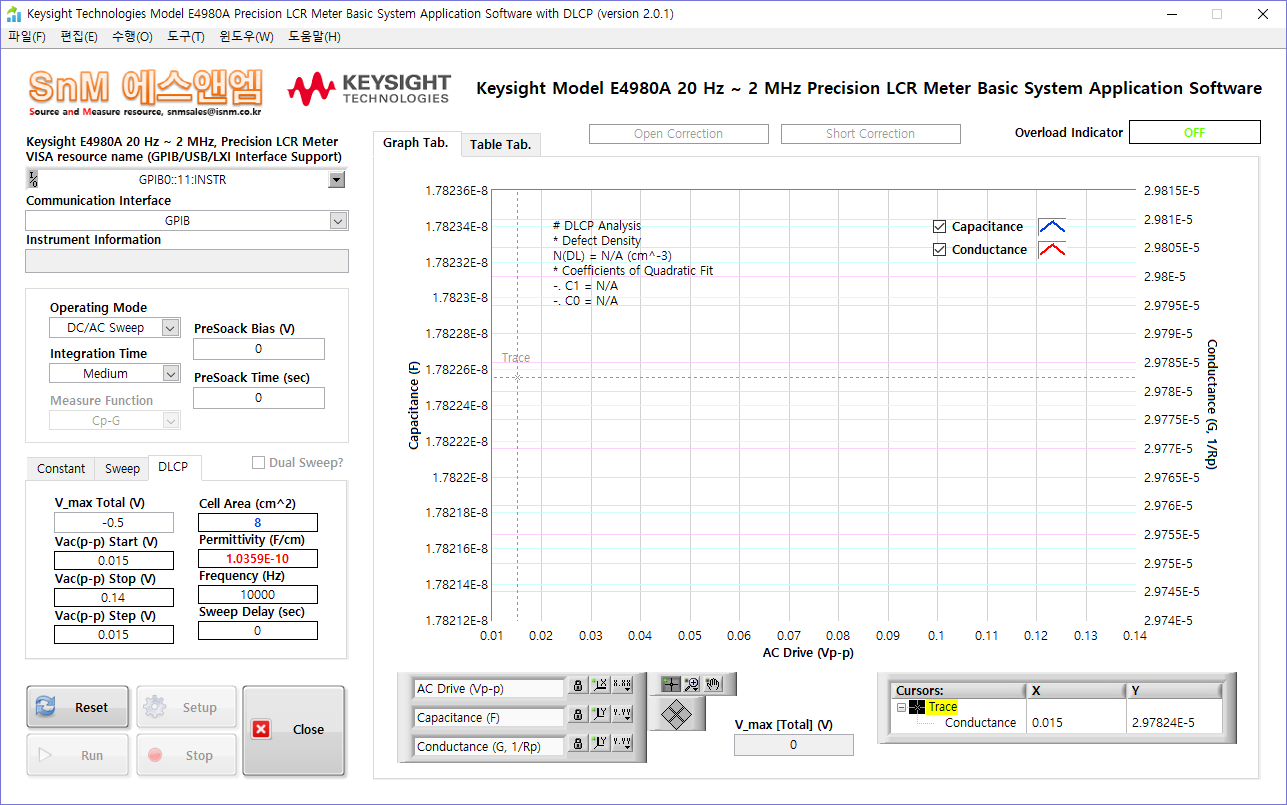Viewport: 1287px width, 805px height.
Task: Open the 도구(T) menu
Action: tap(186, 37)
